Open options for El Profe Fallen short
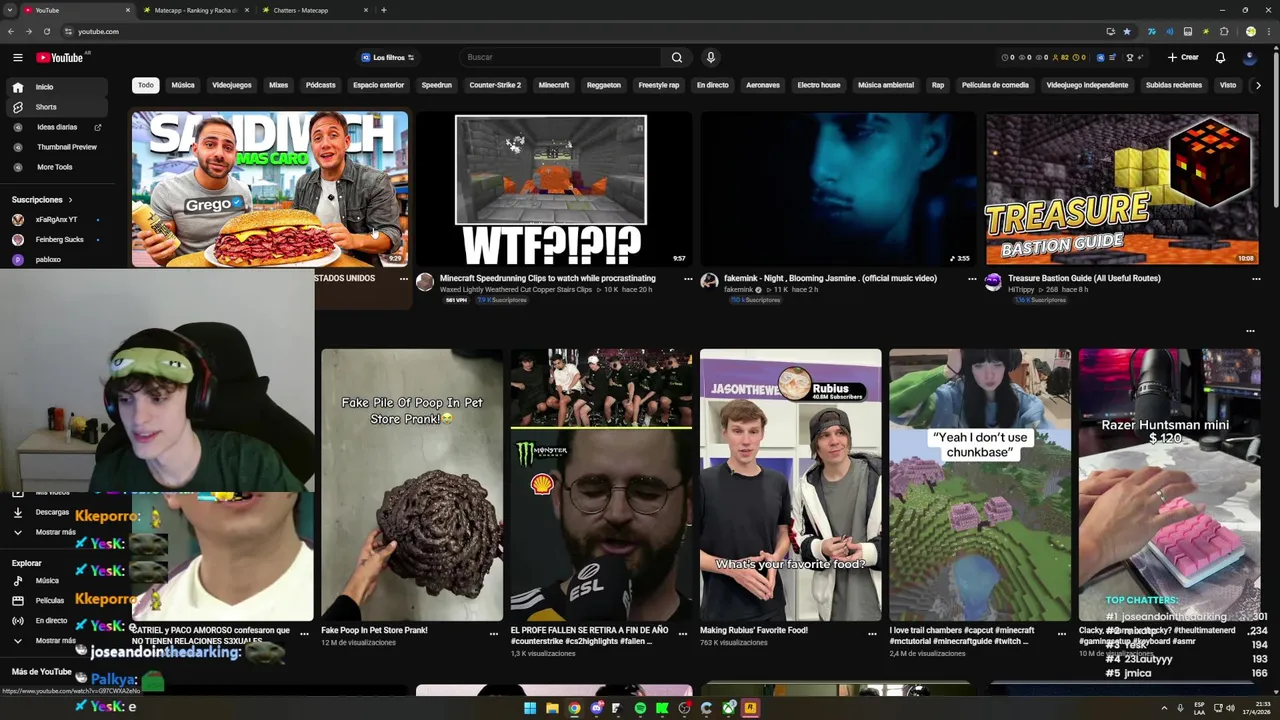 tap(683, 634)
